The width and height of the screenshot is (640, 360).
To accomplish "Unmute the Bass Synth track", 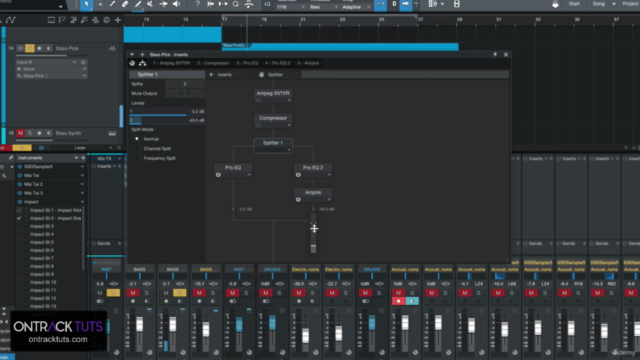I will [20, 133].
